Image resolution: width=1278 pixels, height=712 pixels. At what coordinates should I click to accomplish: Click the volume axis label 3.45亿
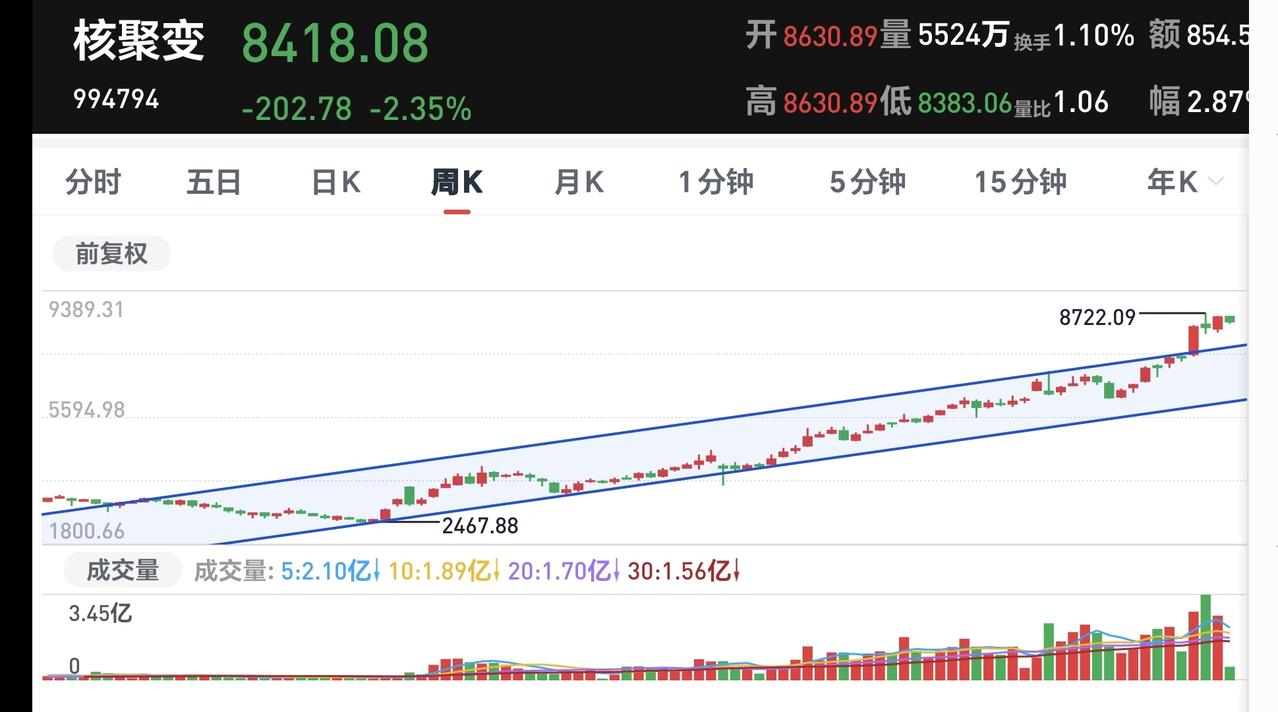[100, 613]
